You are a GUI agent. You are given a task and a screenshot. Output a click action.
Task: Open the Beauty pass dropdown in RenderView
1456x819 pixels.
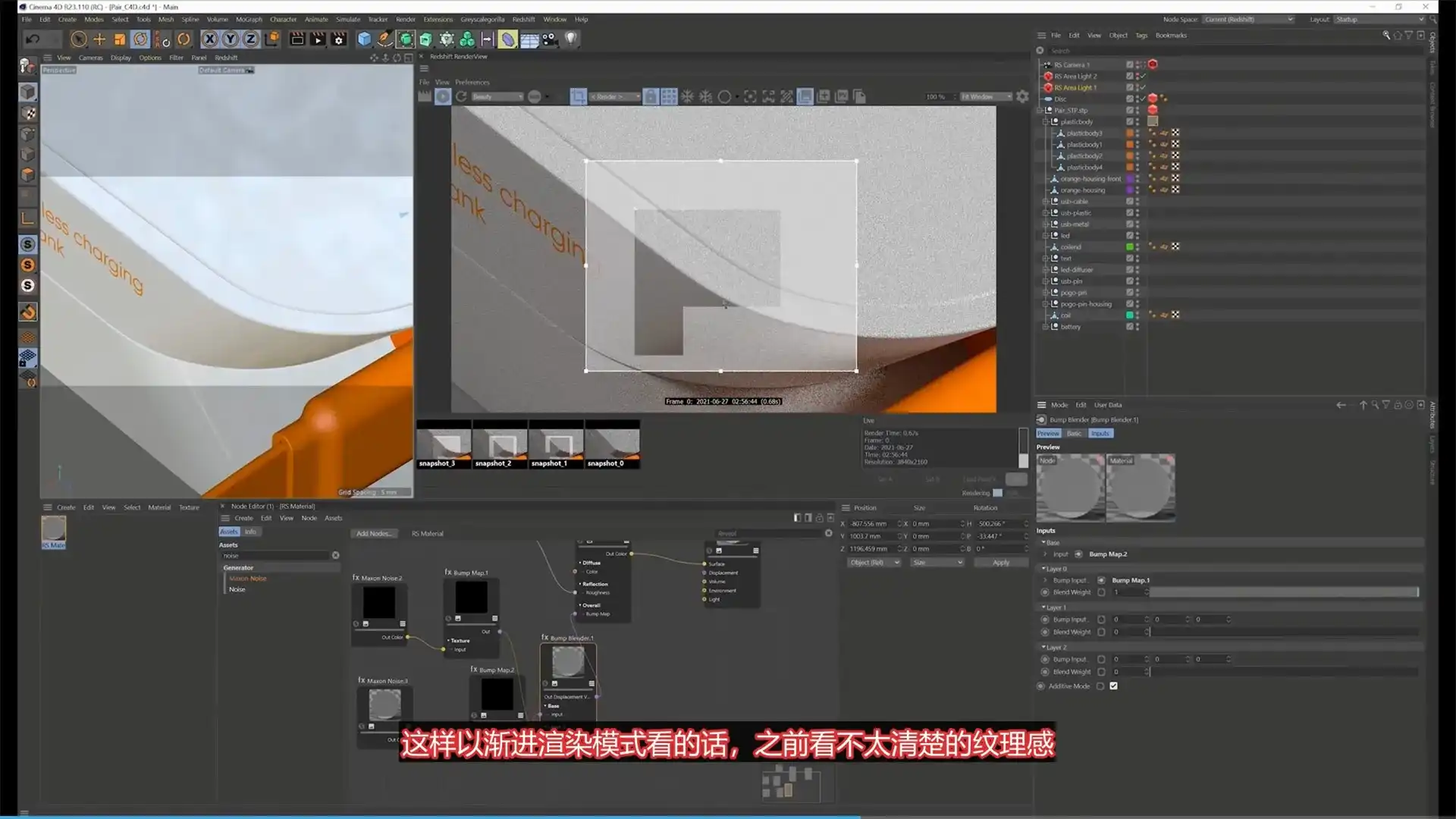(x=497, y=97)
